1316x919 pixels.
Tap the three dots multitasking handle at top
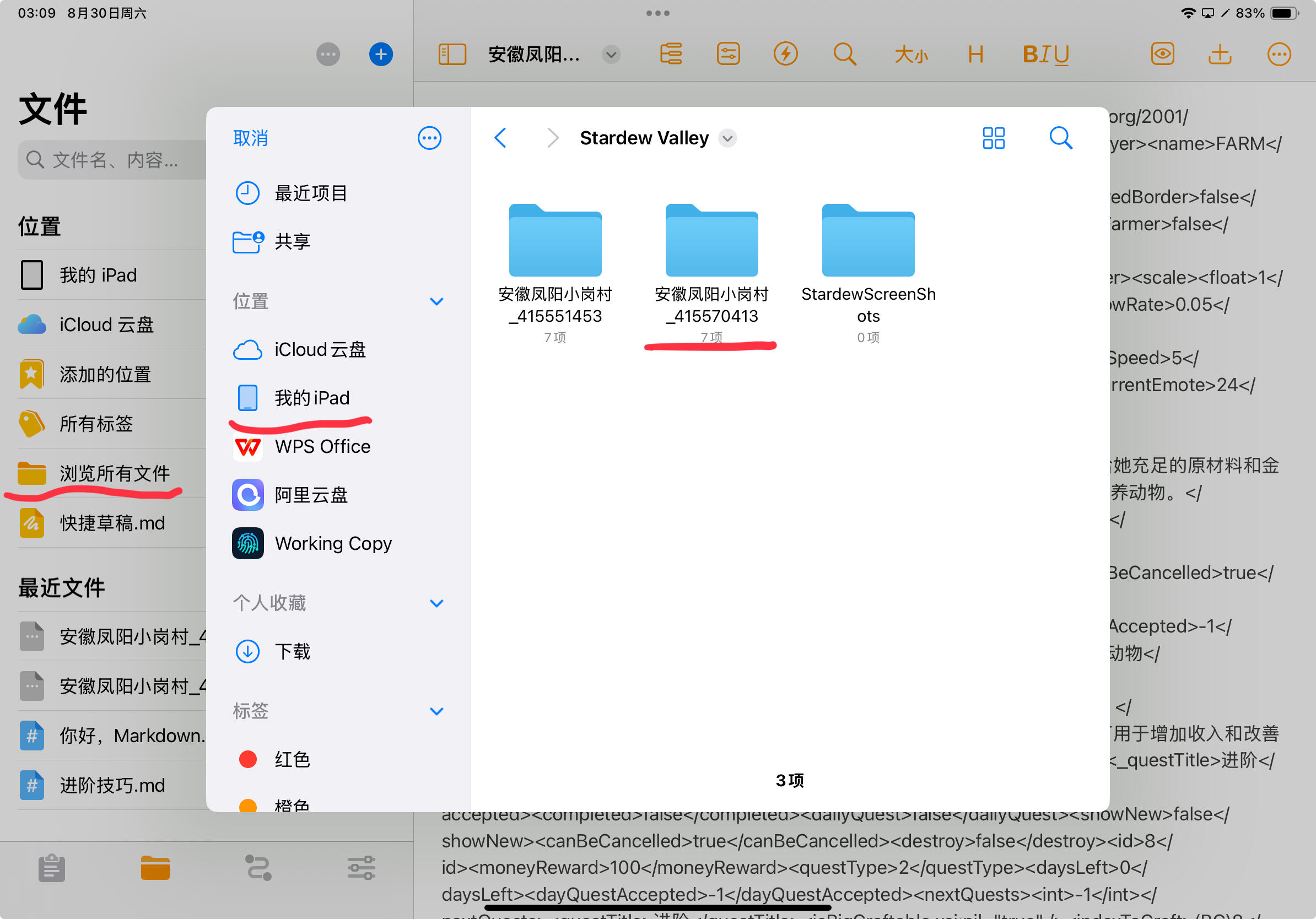coord(657,13)
